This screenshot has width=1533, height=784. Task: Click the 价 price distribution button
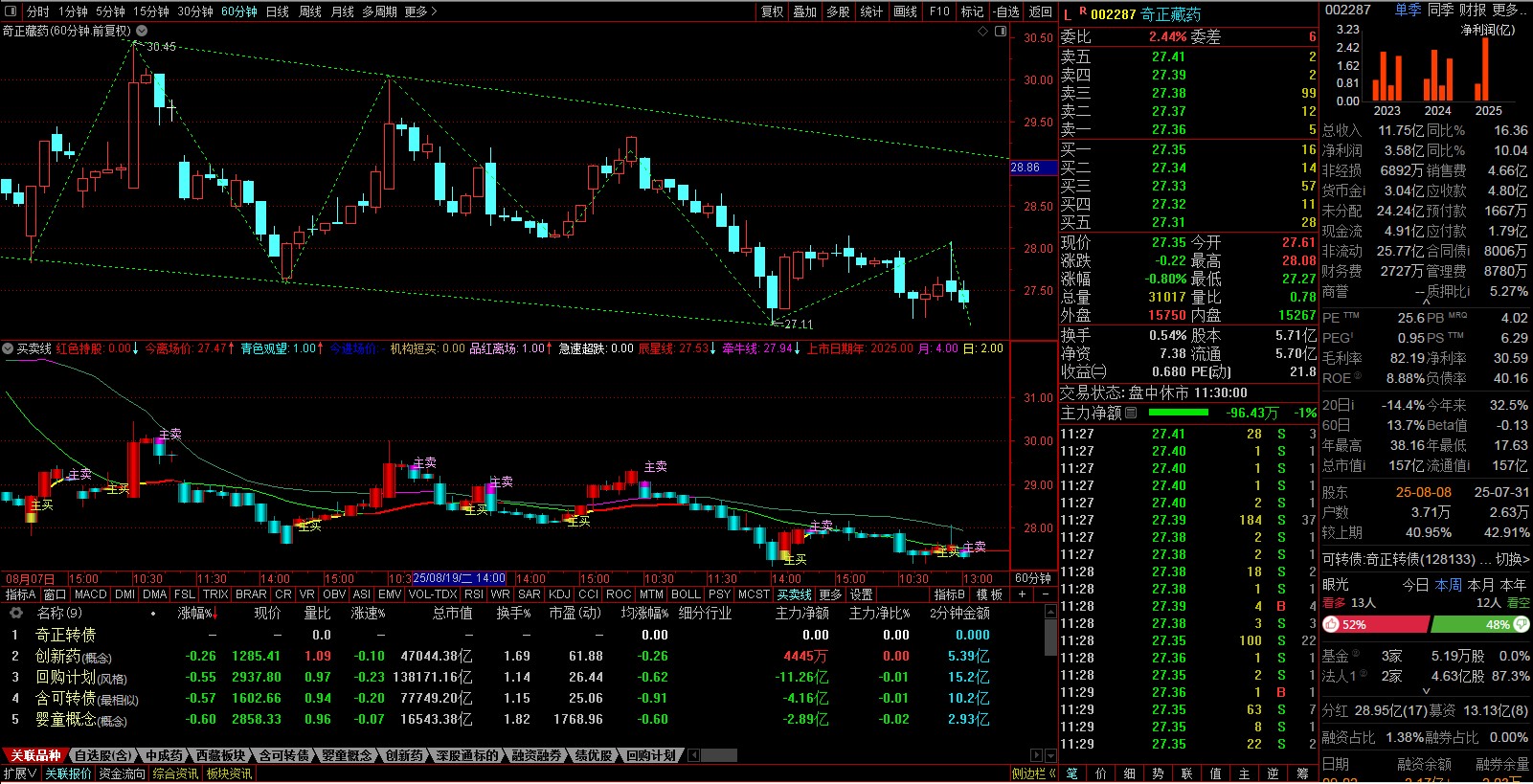tap(1100, 773)
